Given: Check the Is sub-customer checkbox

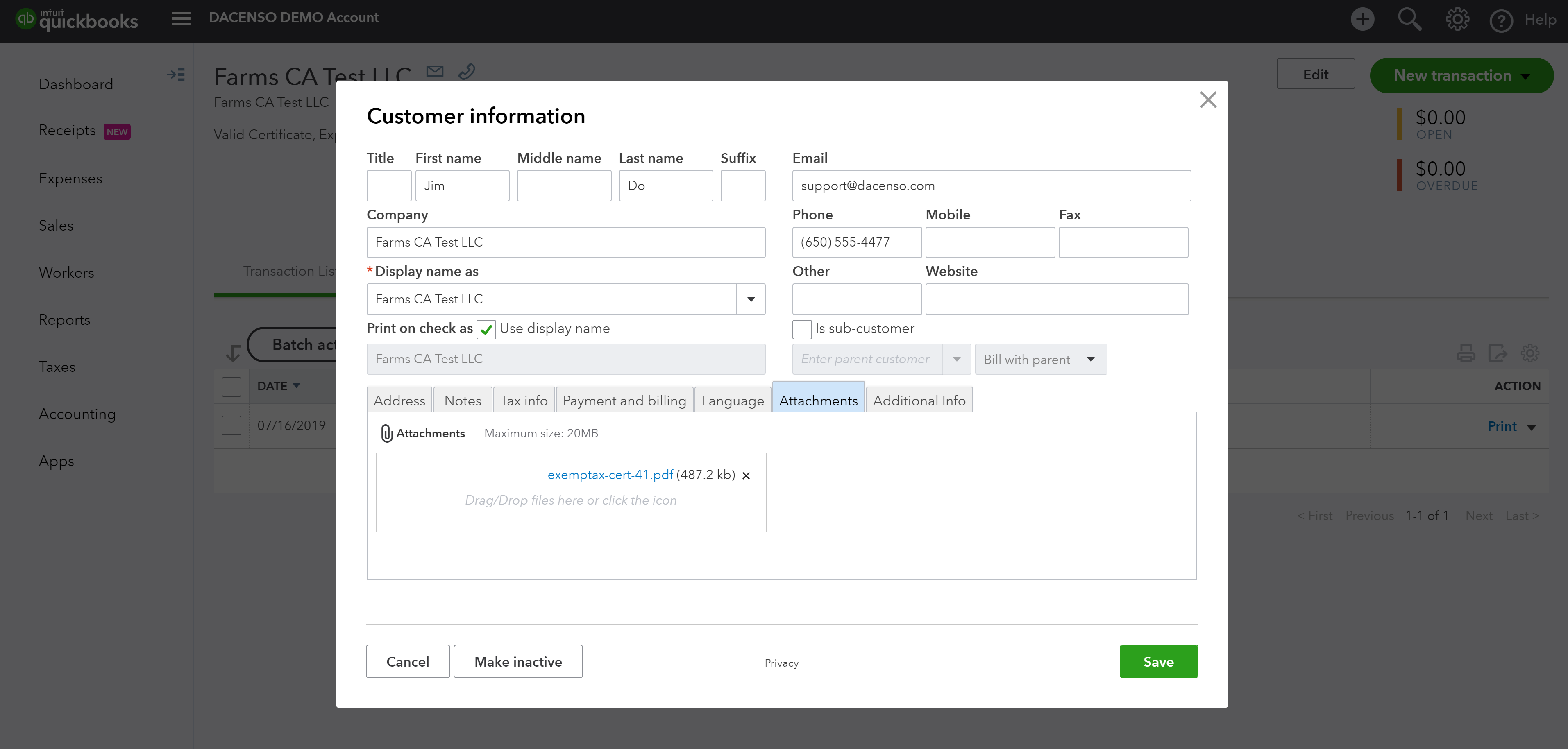Looking at the screenshot, I should coord(802,329).
